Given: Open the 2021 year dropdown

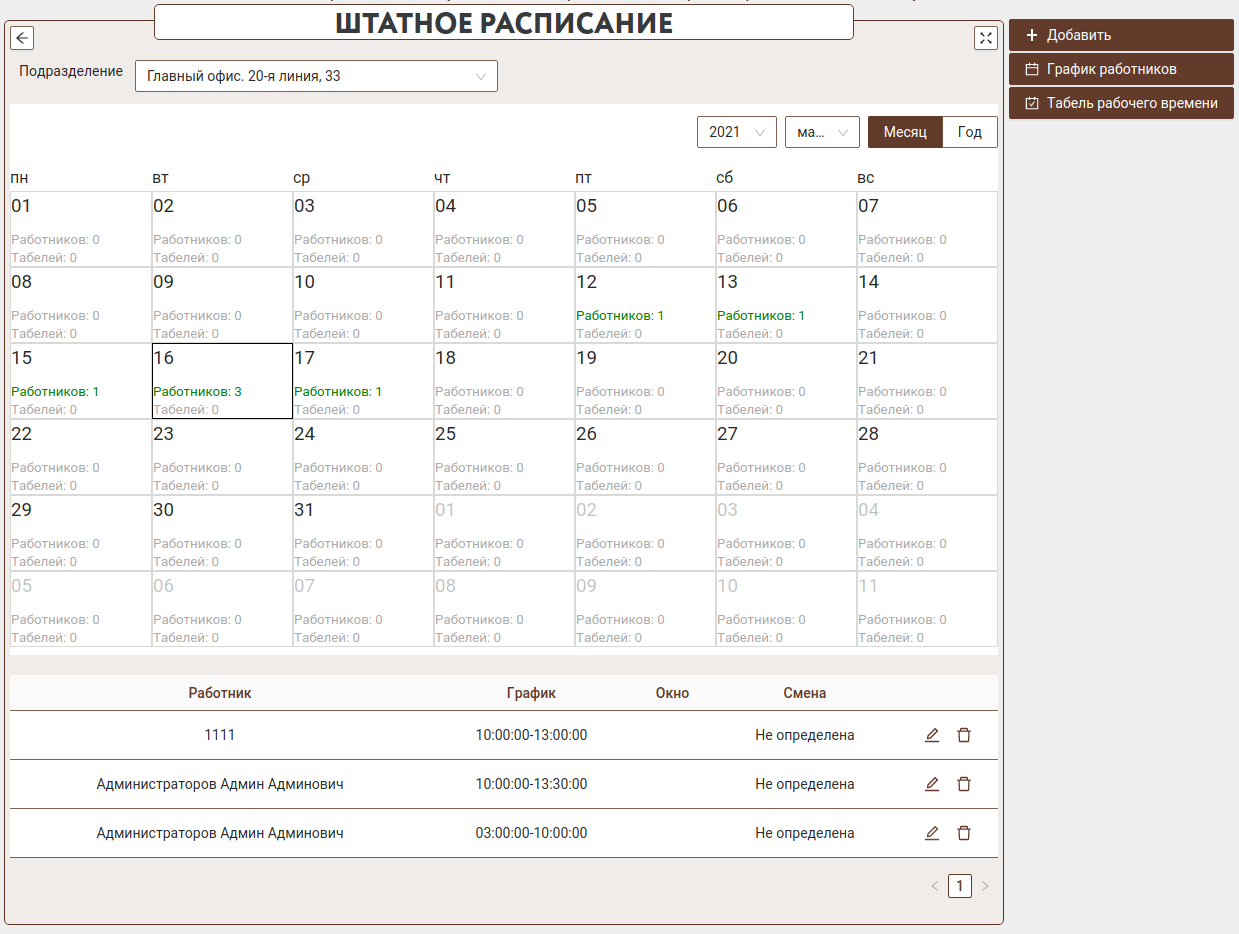Looking at the screenshot, I should tap(736, 132).
